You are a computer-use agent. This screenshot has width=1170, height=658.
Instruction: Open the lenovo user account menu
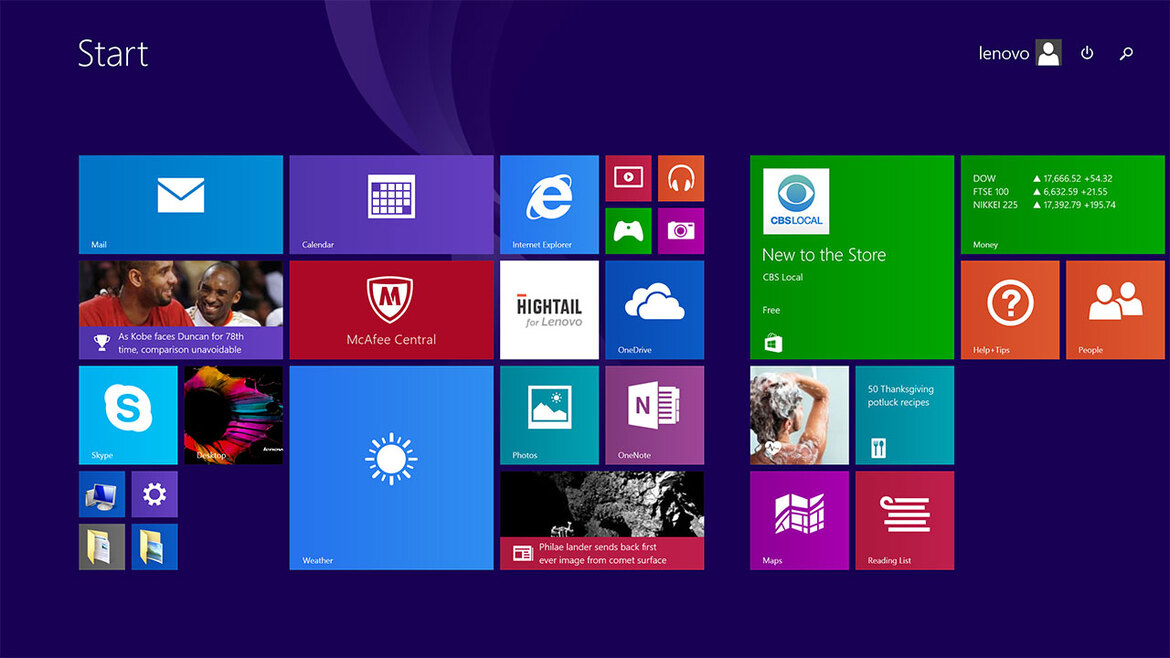pyautogui.click(x=1019, y=53)
